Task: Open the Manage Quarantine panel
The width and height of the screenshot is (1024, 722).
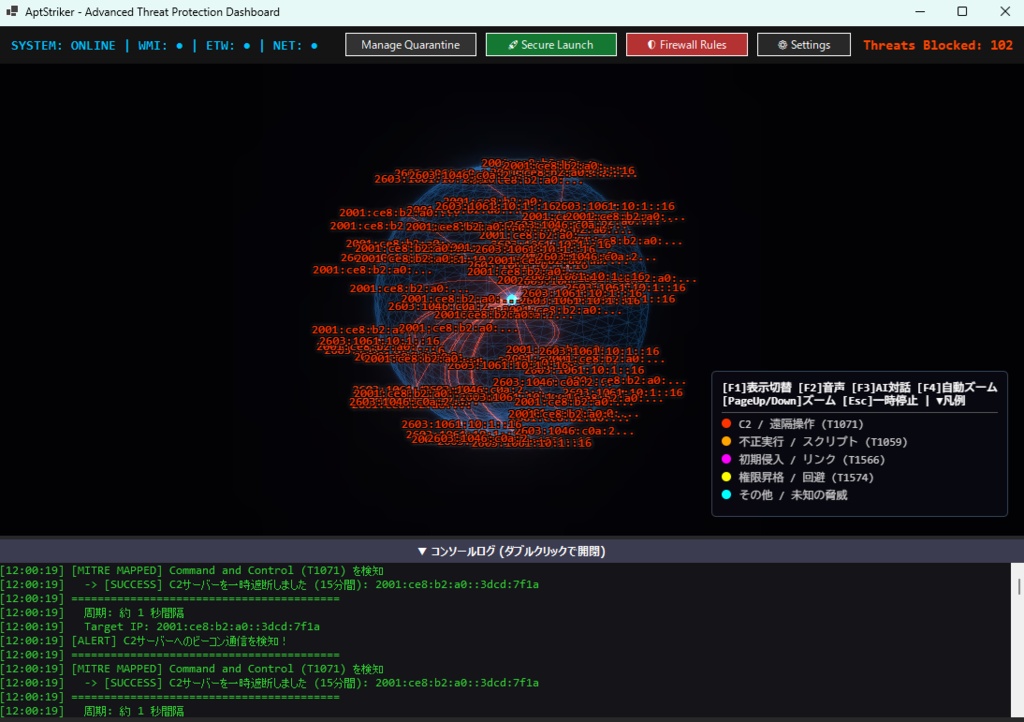Action: click(410, 44)
